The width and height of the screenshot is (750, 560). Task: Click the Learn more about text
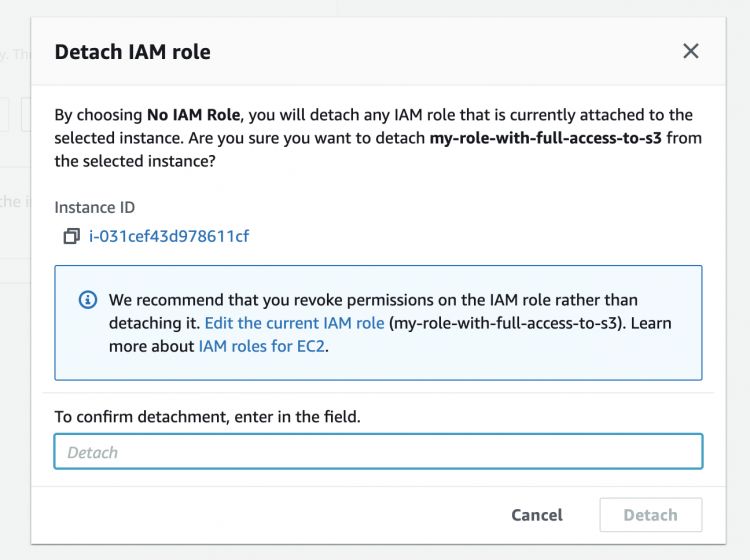click(150, 346)
